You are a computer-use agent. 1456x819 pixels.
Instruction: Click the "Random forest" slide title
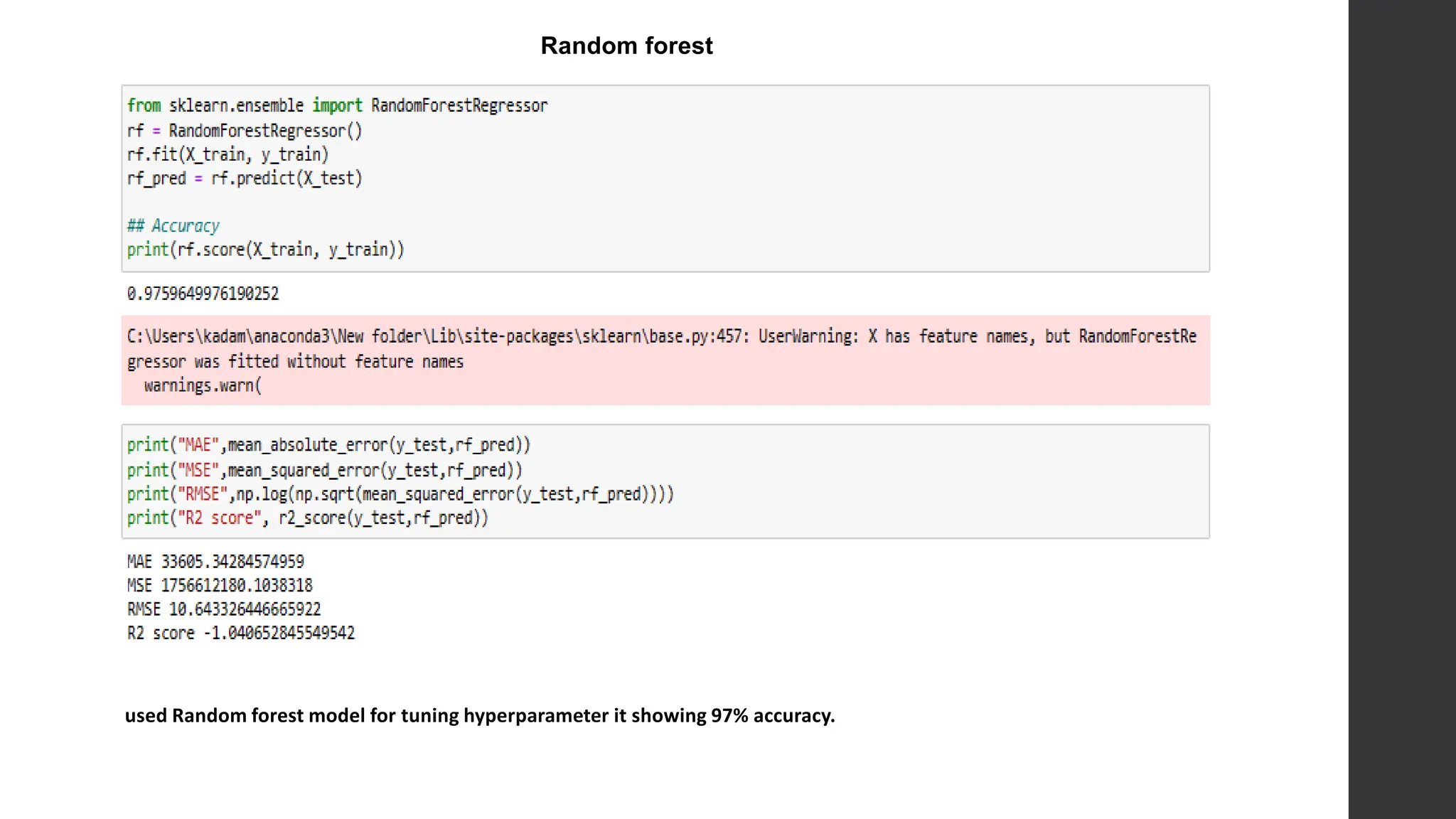pyautogui.click(x=626, y=45)
